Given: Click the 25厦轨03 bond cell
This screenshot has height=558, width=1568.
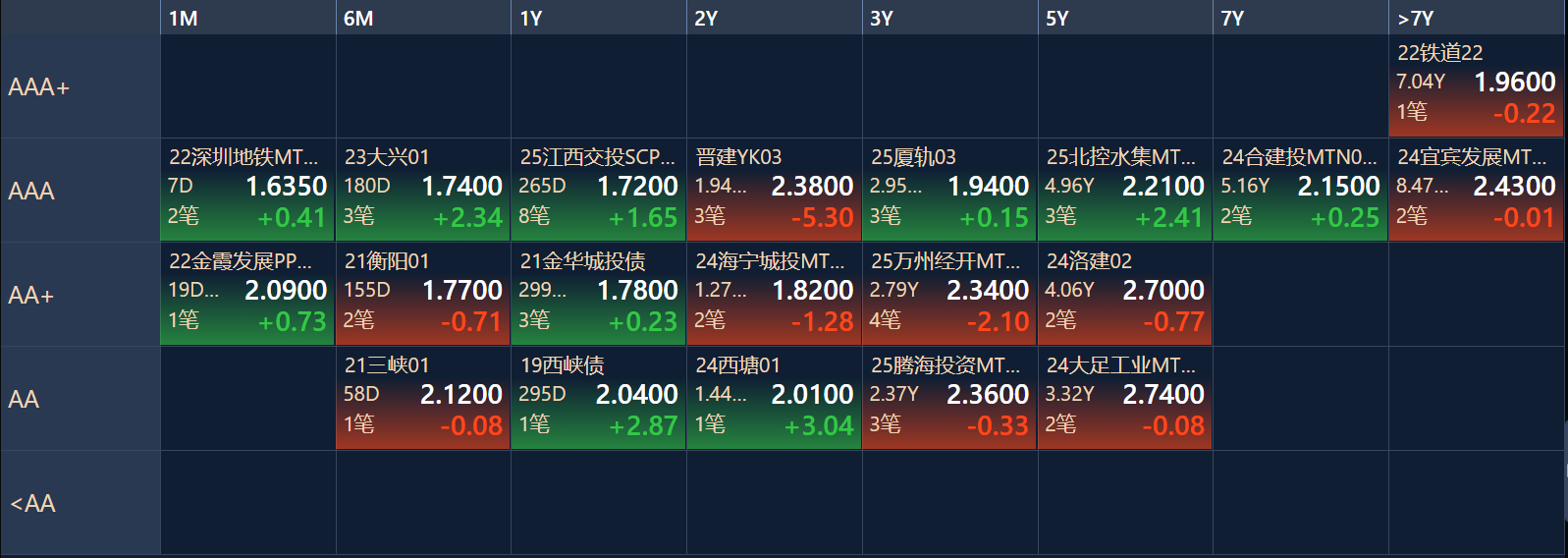Looking at the screenshot, I should (949, 191).
